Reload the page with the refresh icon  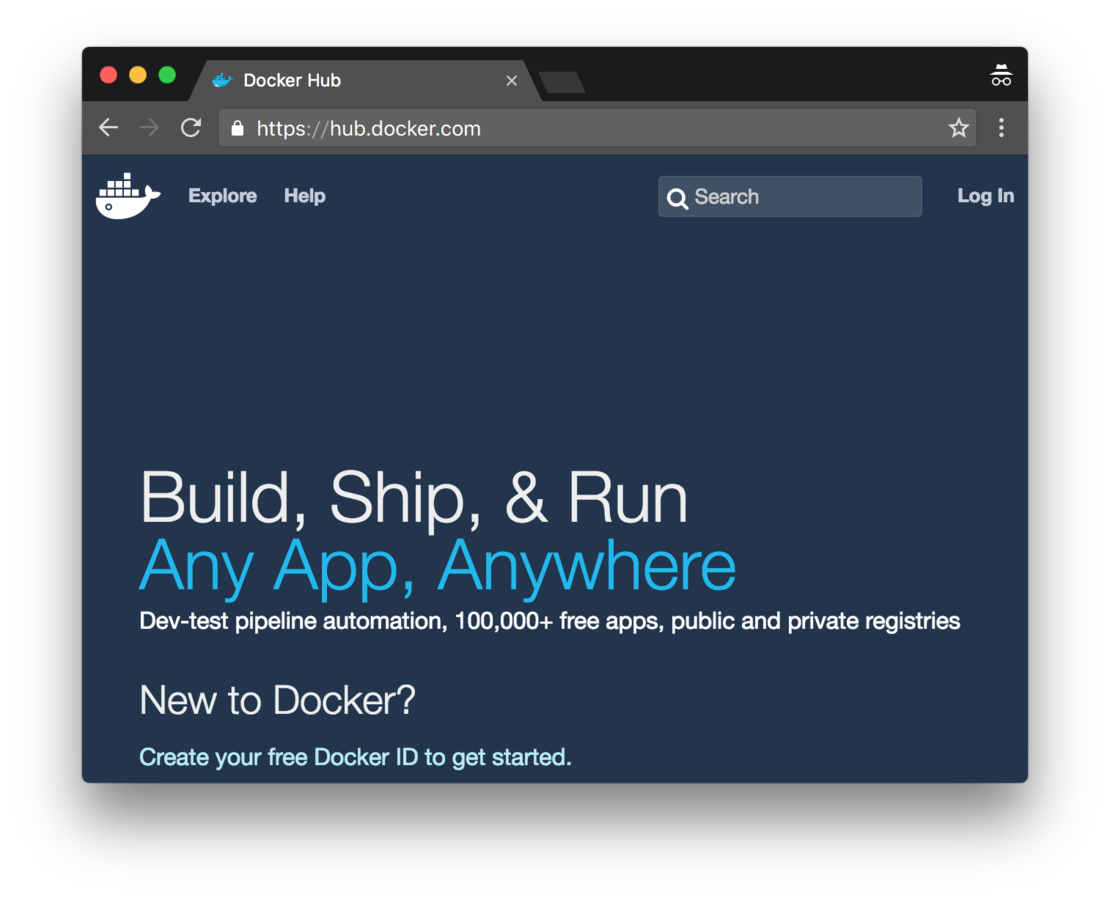coord(191,127)
